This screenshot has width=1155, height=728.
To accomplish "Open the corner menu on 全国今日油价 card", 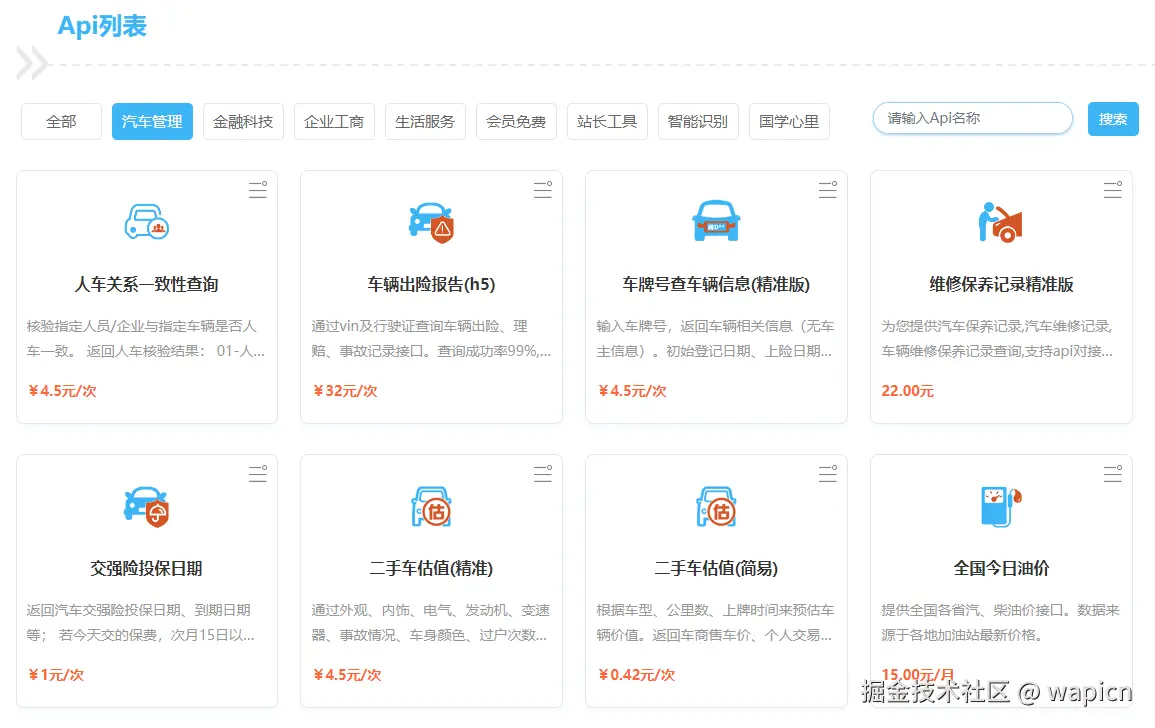I will pos(1112,473).
